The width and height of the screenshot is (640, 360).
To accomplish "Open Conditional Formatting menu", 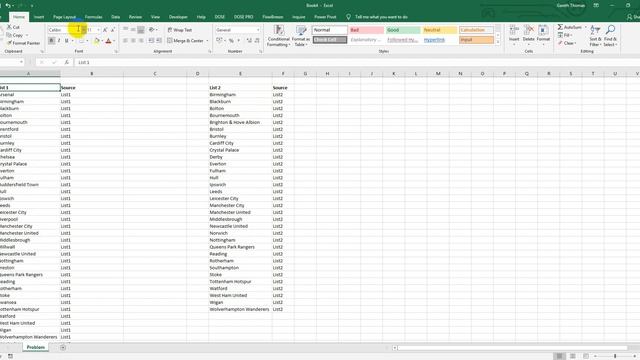I will click(x=278, y=36).
